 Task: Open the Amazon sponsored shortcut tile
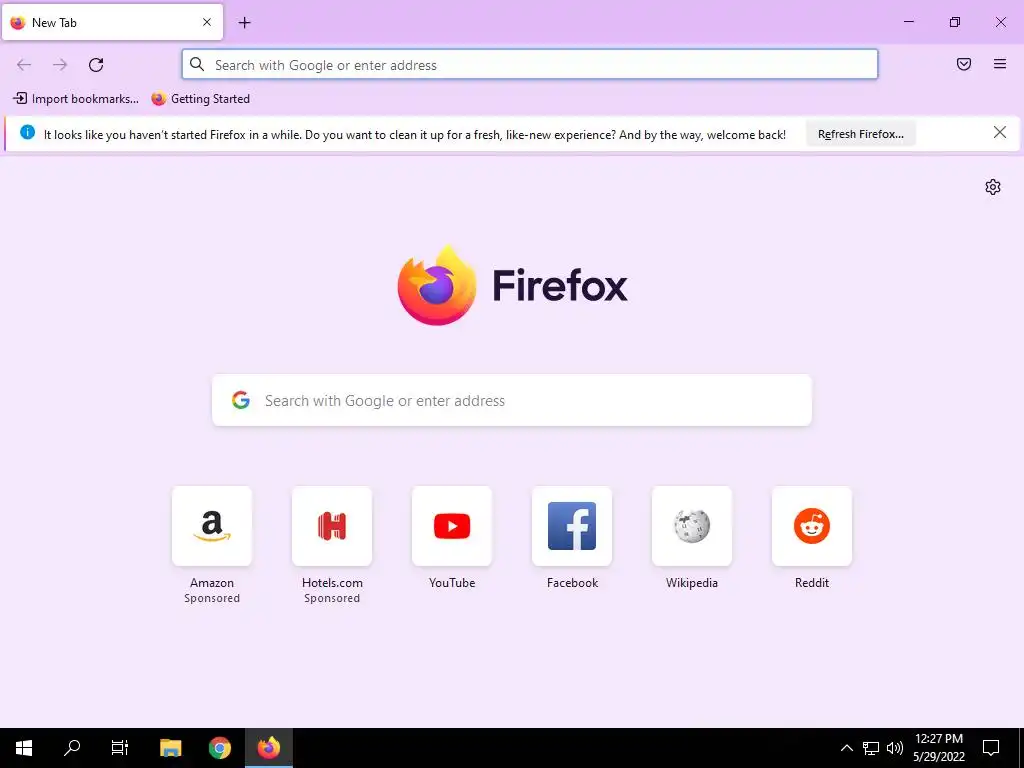212,526
